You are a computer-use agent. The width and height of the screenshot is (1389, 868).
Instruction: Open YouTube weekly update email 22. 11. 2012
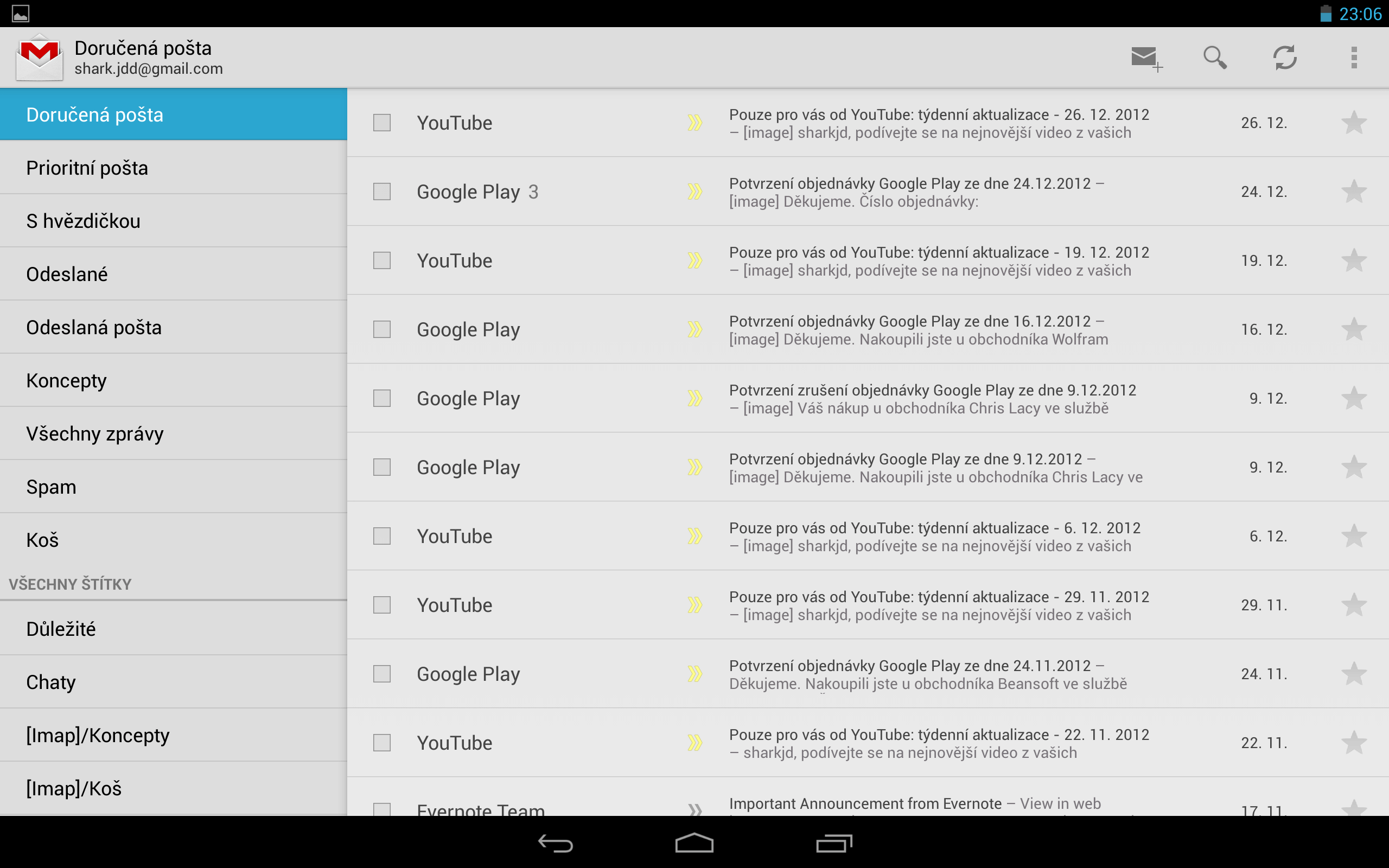(x=868, y=743)
